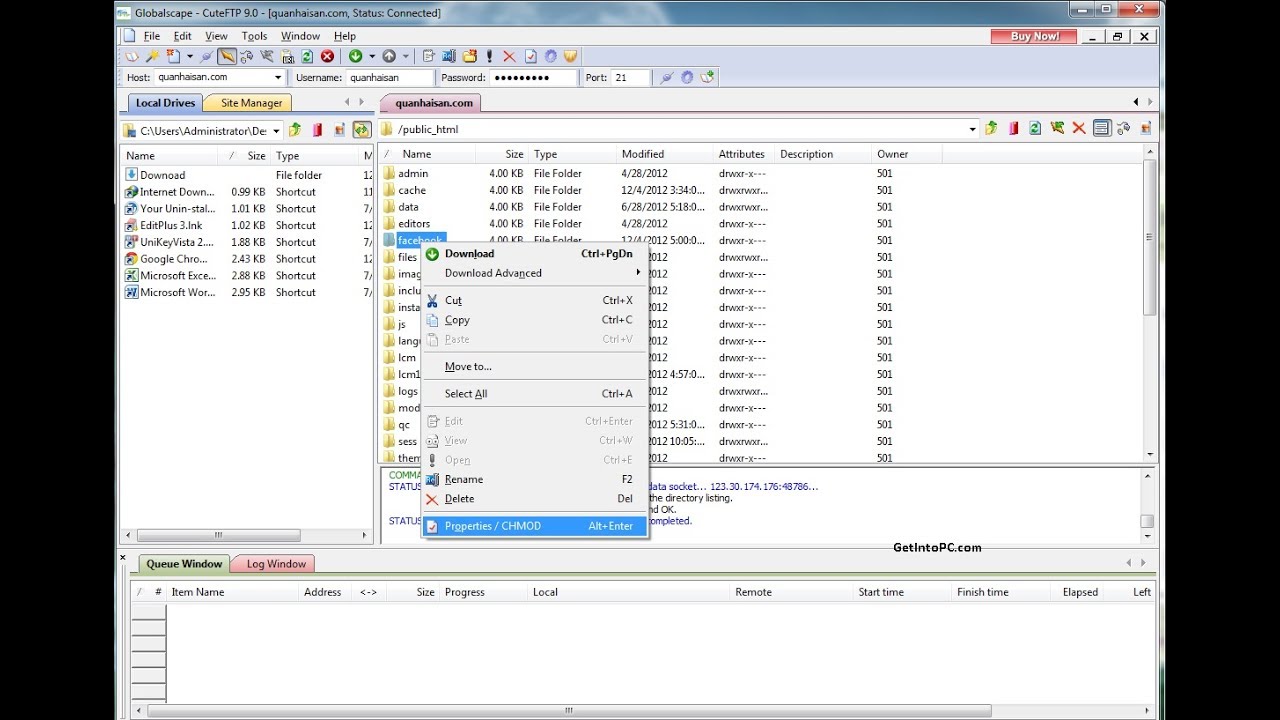Viewport: 1280px width, 720px height.
Task: Expand the /public_html remote path dropdown
Action: coord(972,129)
